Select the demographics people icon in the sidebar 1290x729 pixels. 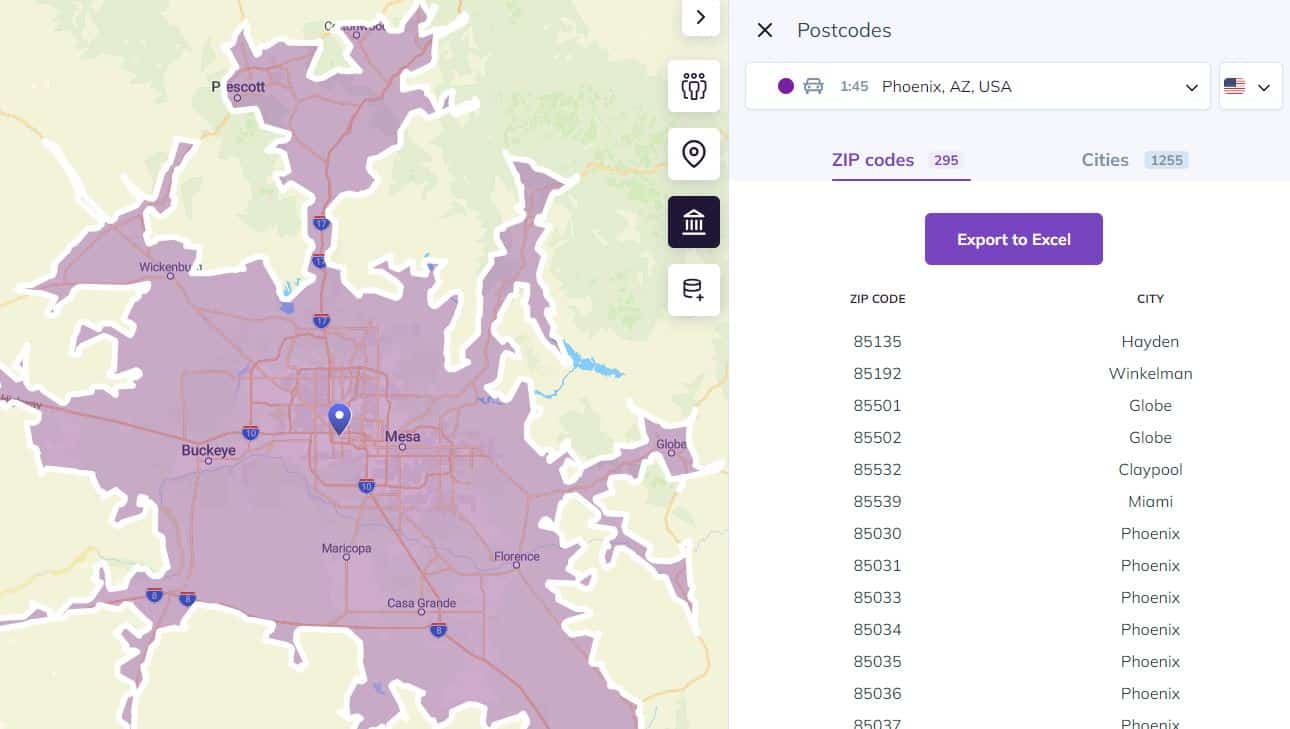(x=694, y=86)
